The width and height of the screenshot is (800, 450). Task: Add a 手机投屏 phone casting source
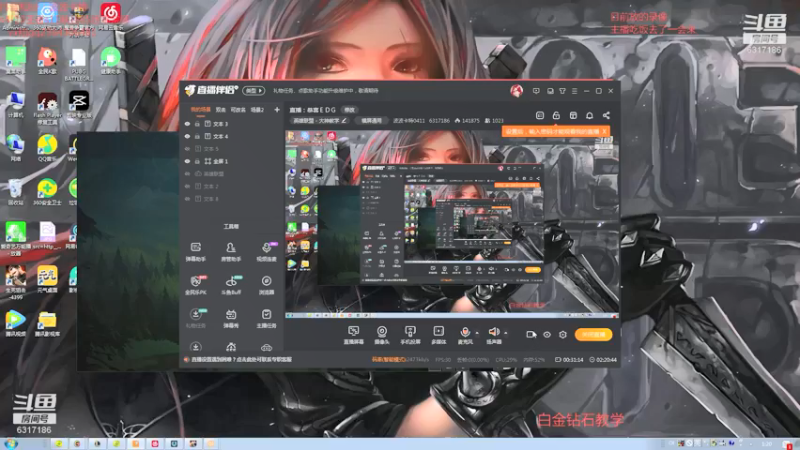tap(410, 335)
